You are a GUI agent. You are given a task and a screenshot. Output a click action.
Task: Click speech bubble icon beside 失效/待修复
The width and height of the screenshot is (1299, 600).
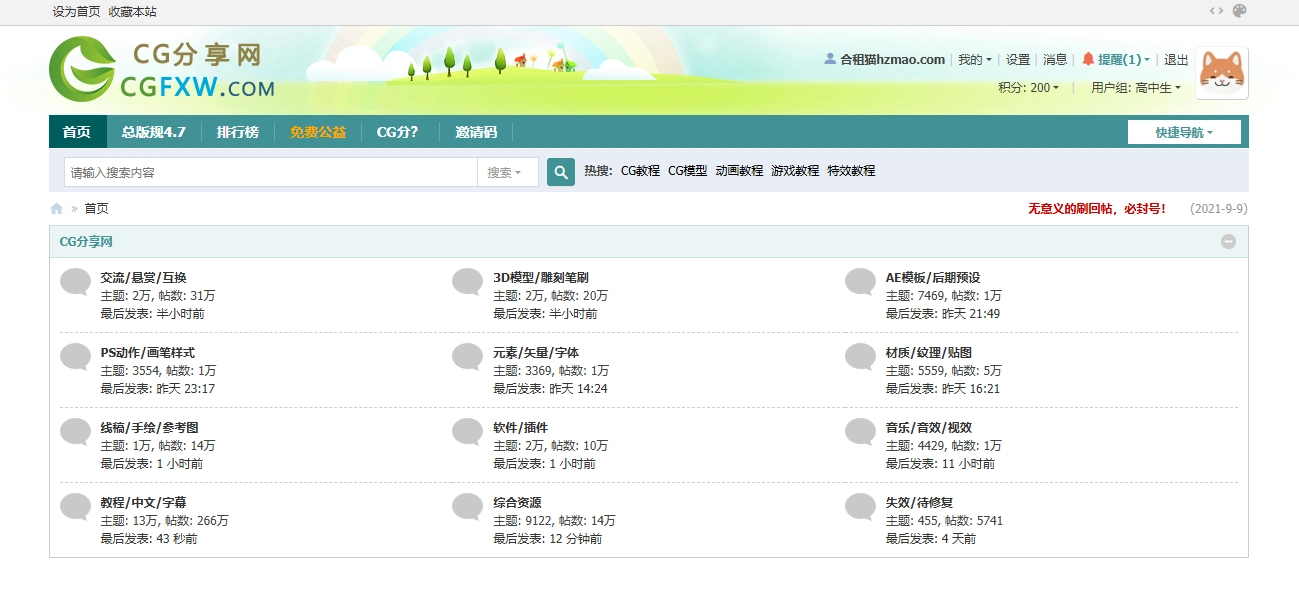tap(860, 507)
